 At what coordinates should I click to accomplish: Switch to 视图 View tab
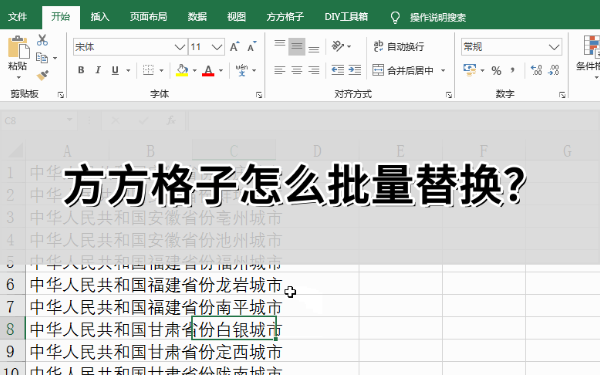236,17
